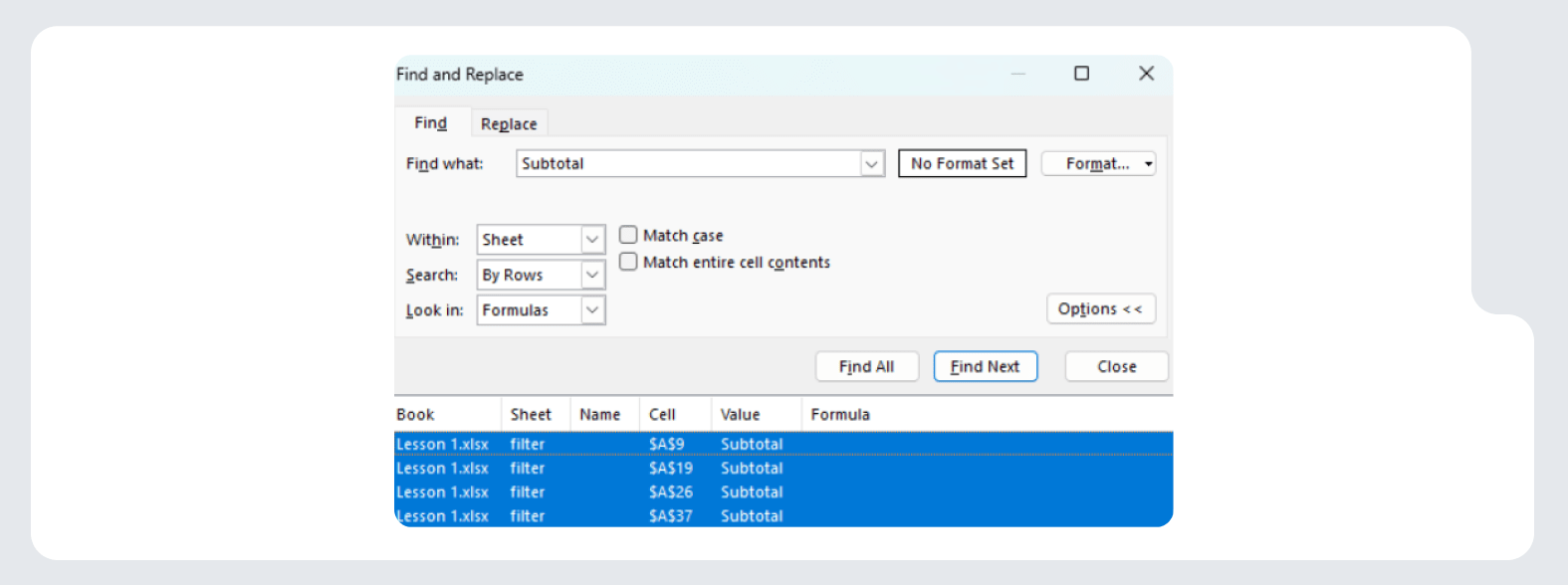This screenshot has width=1568, height=585.
Task: Expand the Within dropdown showing Sheet
Action: coord(592,240)
